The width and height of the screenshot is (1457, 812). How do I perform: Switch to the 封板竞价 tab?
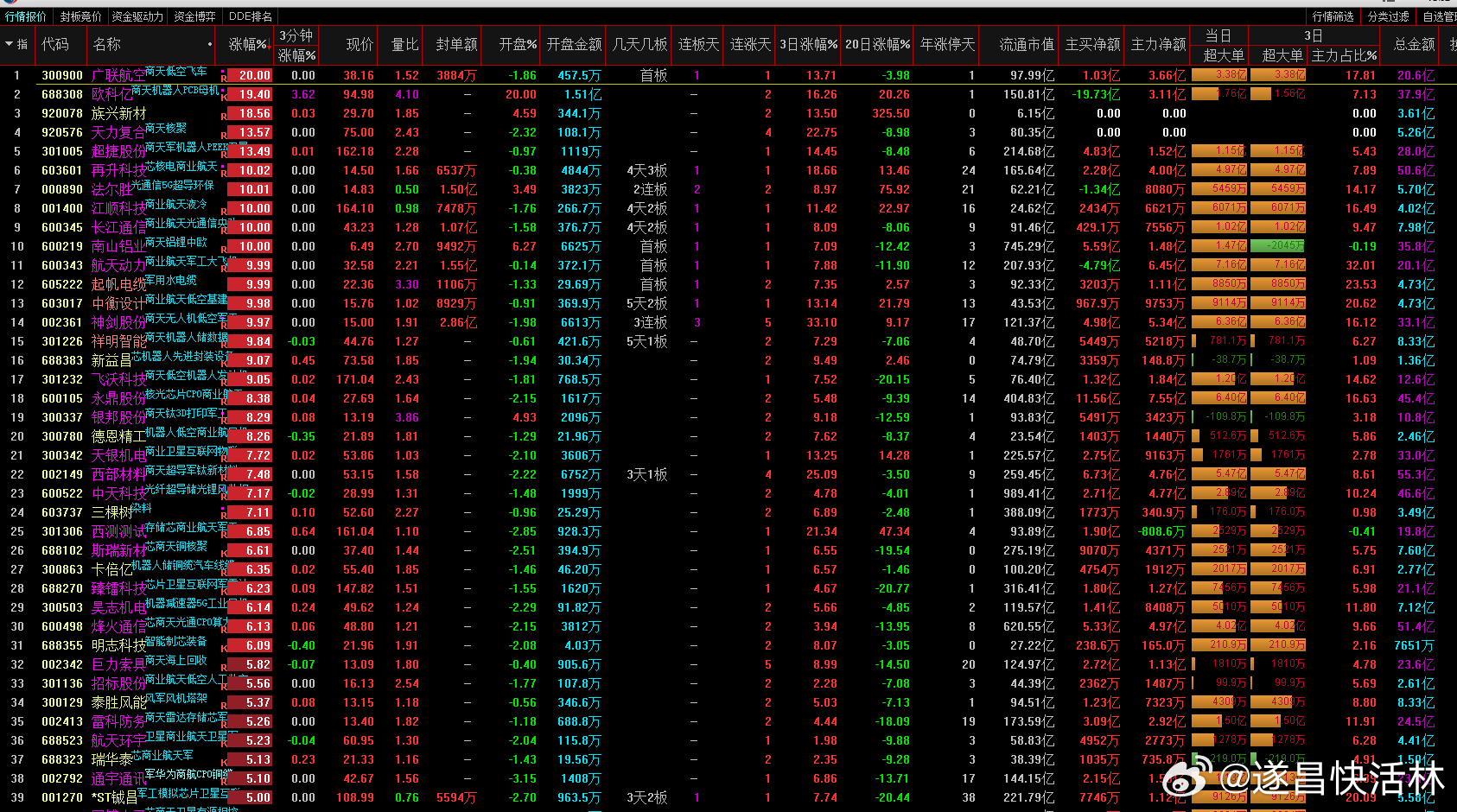80,16
